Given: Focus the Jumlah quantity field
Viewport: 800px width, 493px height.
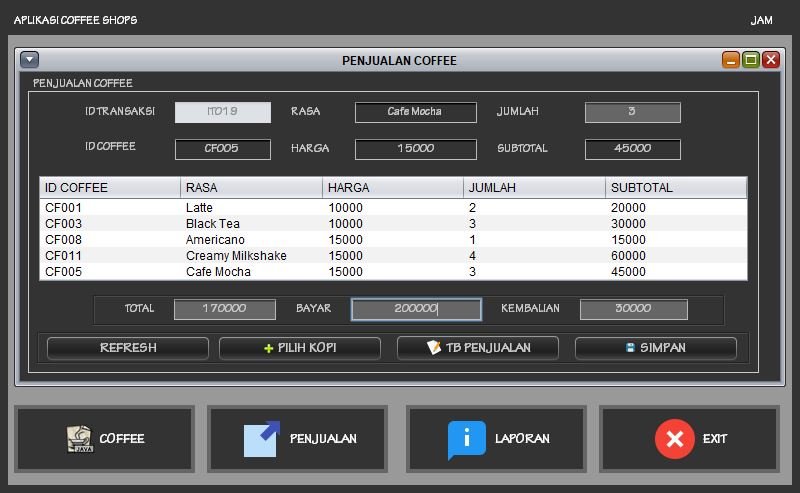Looking at the screenshot, I should pos(632,112).
